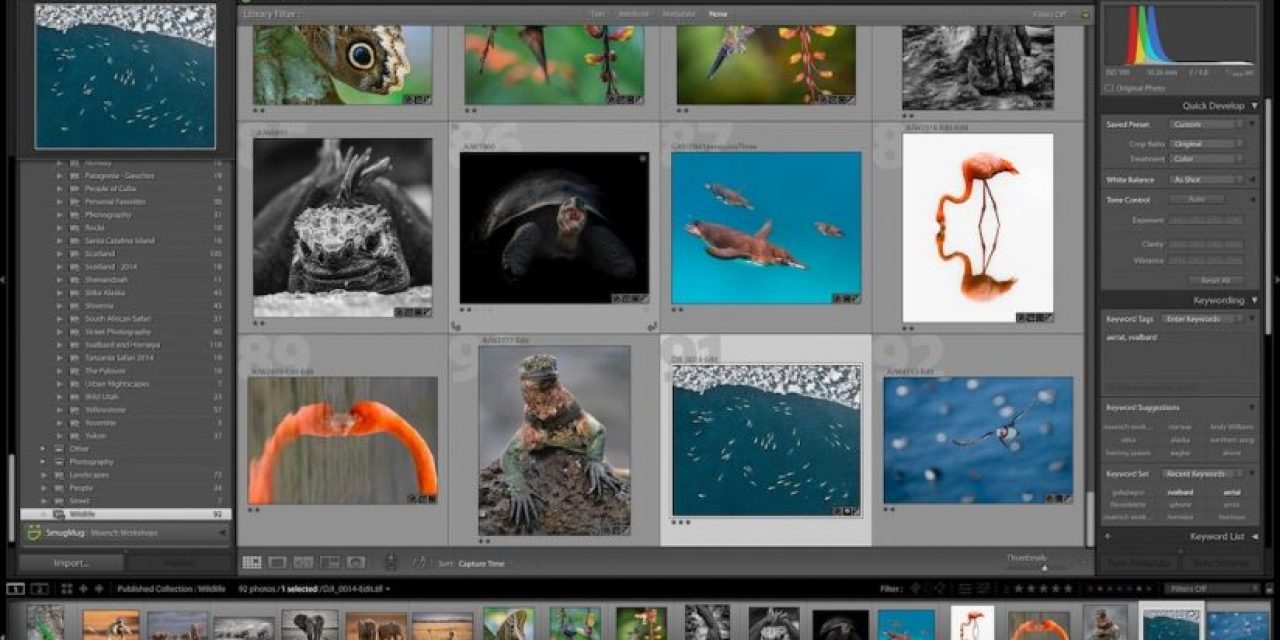Open the Treatment Color dropdown

1205,159
